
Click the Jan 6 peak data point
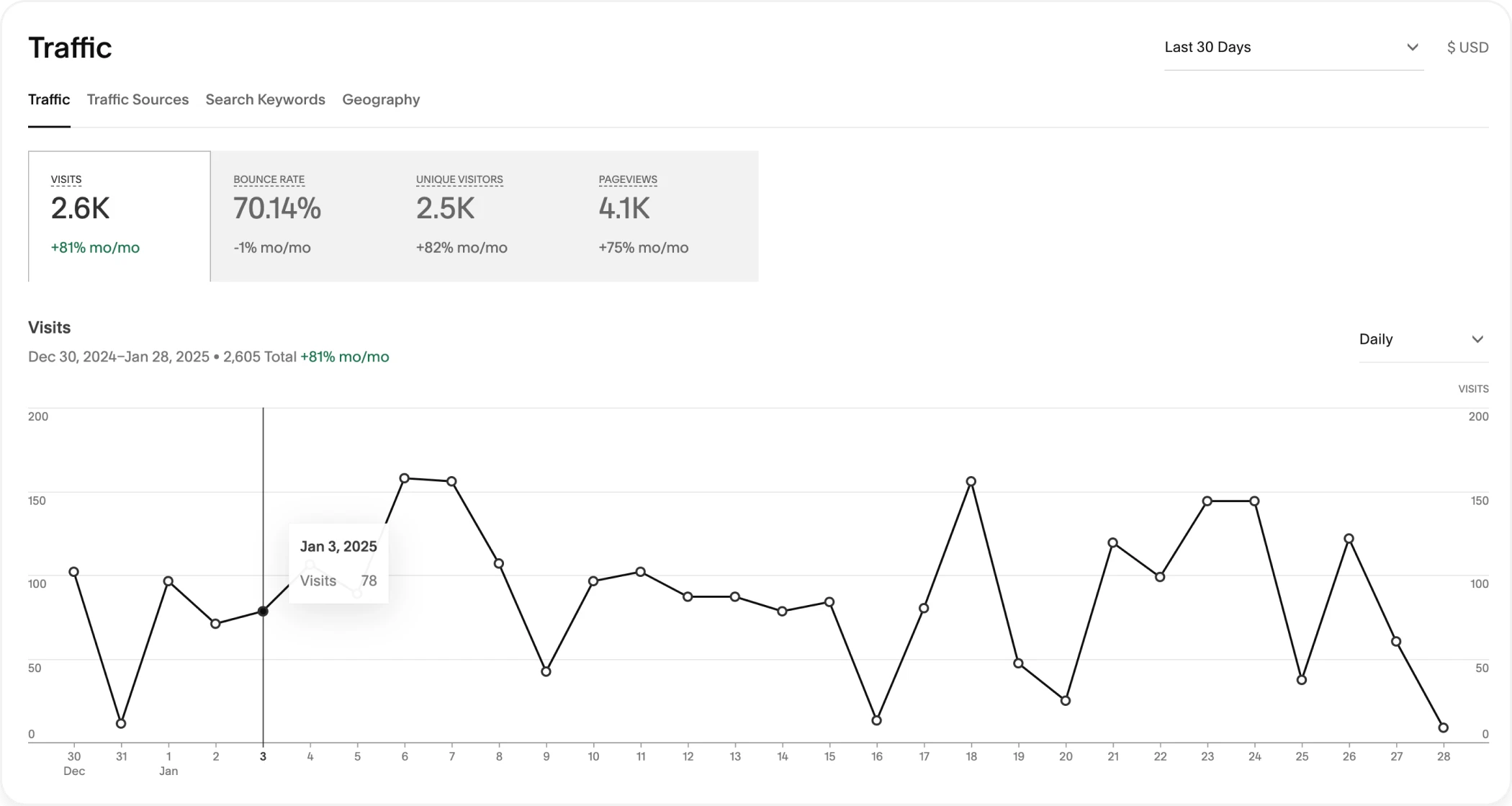click(405, 478)
